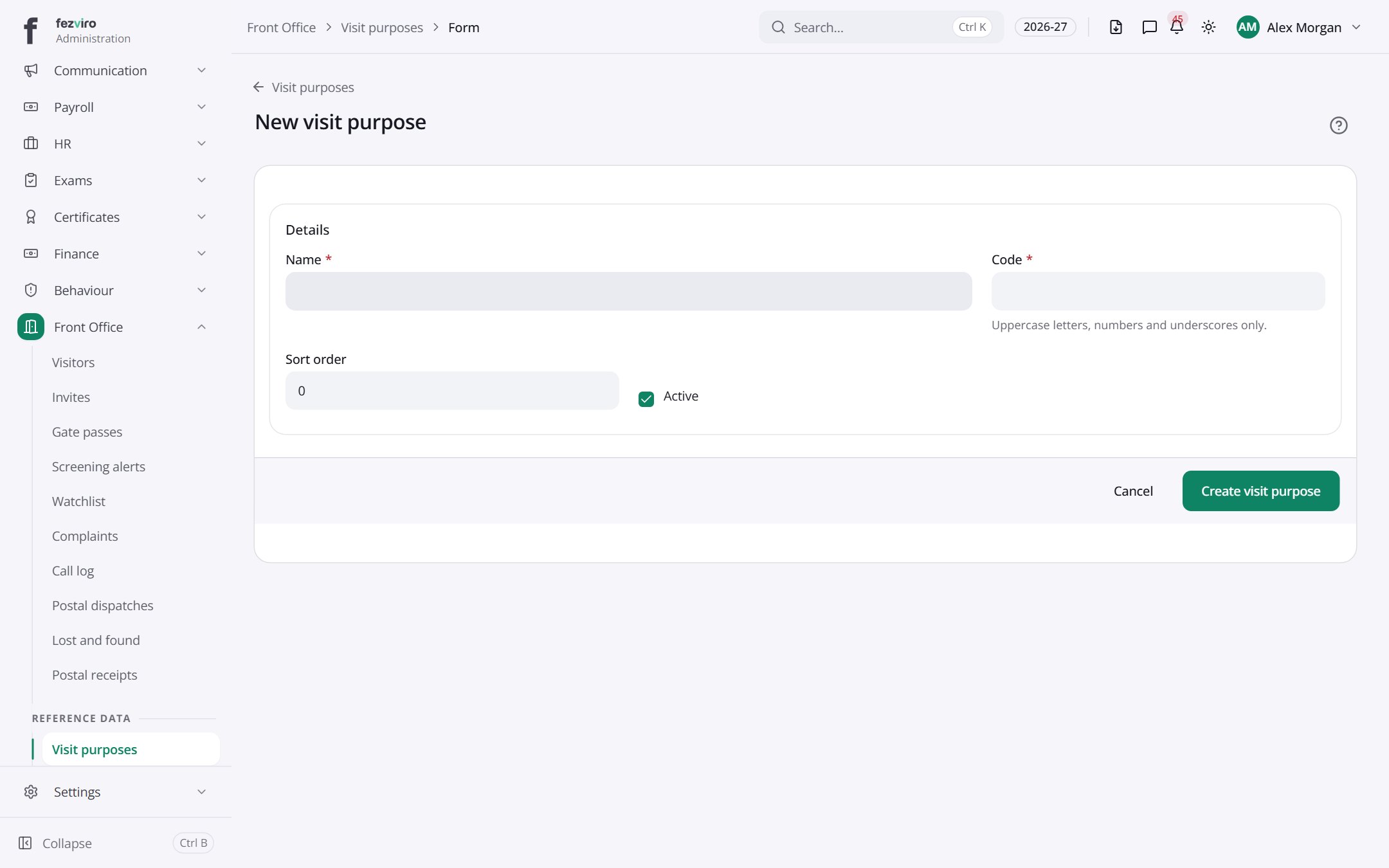Open Screening alerts in the sidebar

click(x=98, y=467)
